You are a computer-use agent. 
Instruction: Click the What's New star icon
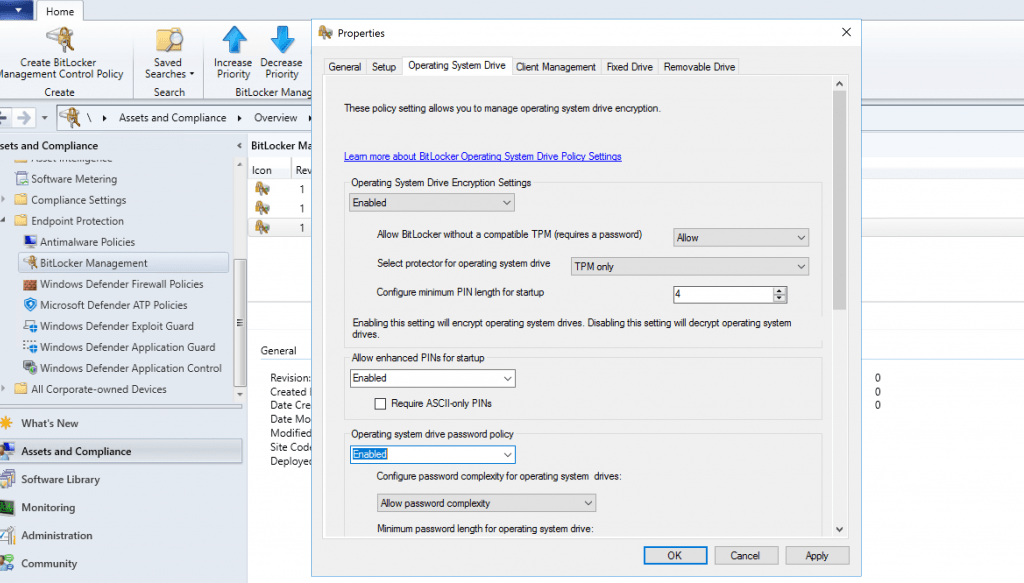(x=7, y=423)
